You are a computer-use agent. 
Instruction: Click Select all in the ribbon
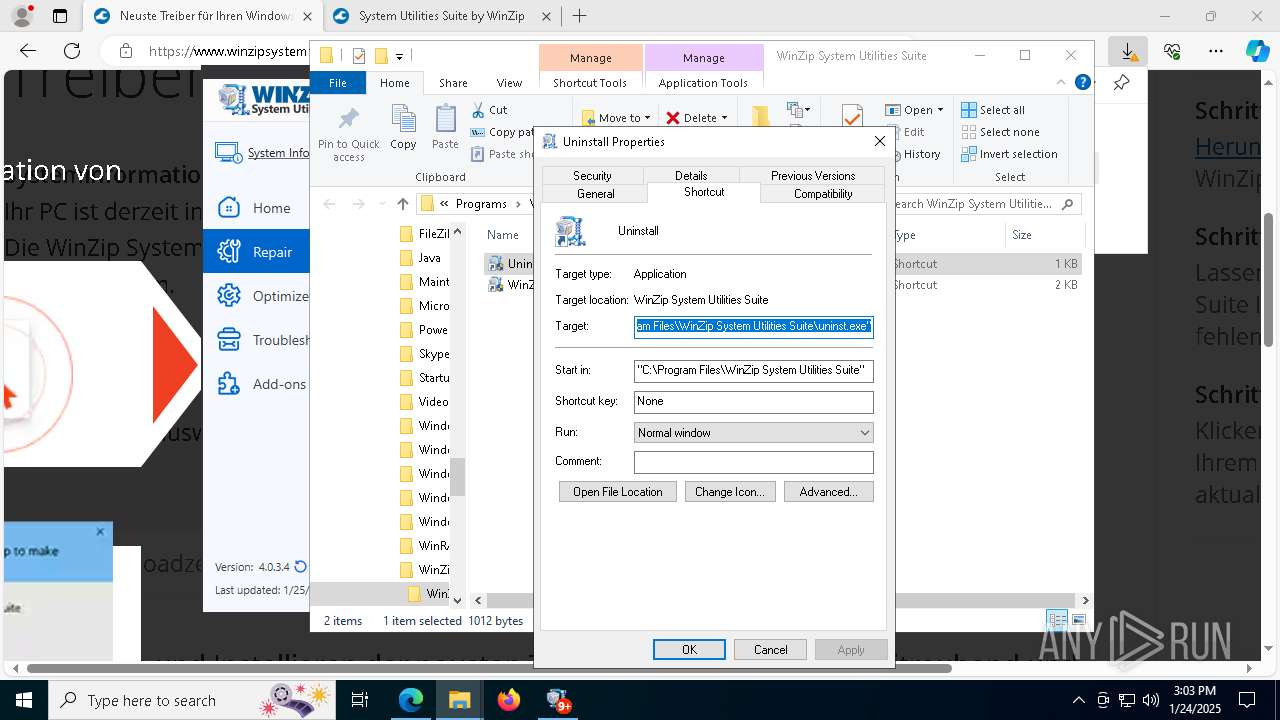click(x=993, y=110)
